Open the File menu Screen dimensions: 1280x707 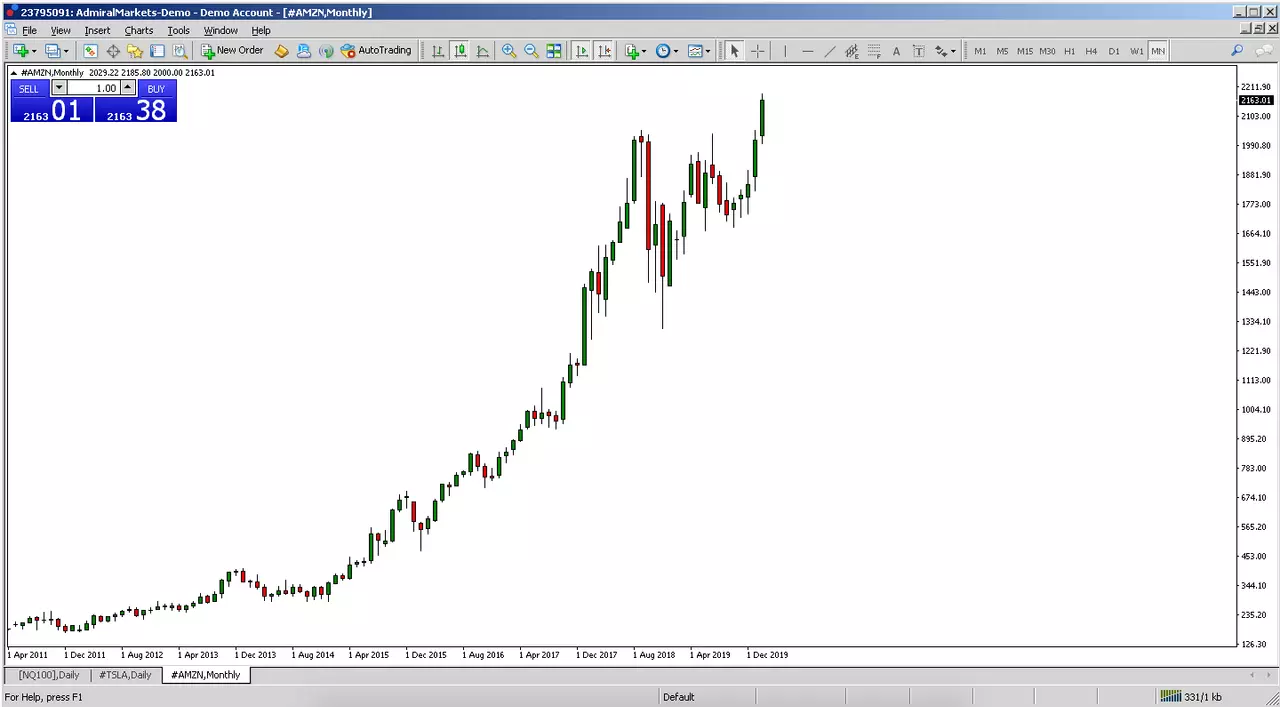29,30
